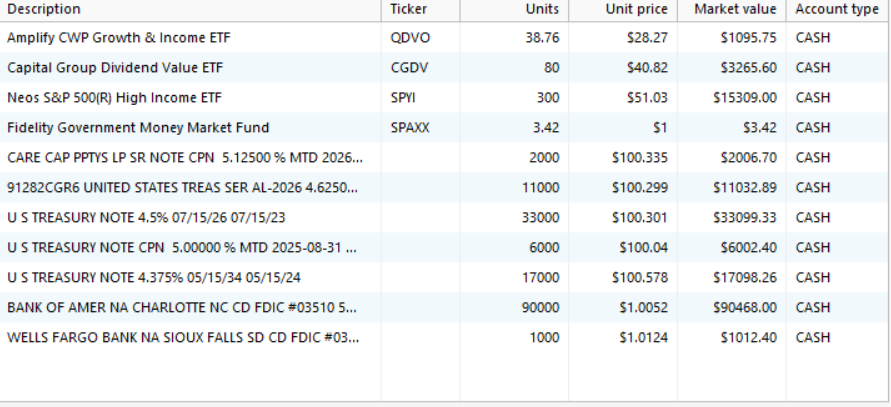The width and height of the screenshot is (891, 407).
Task: Click the $3265.60 market value
Action: (x=749, y=68)
